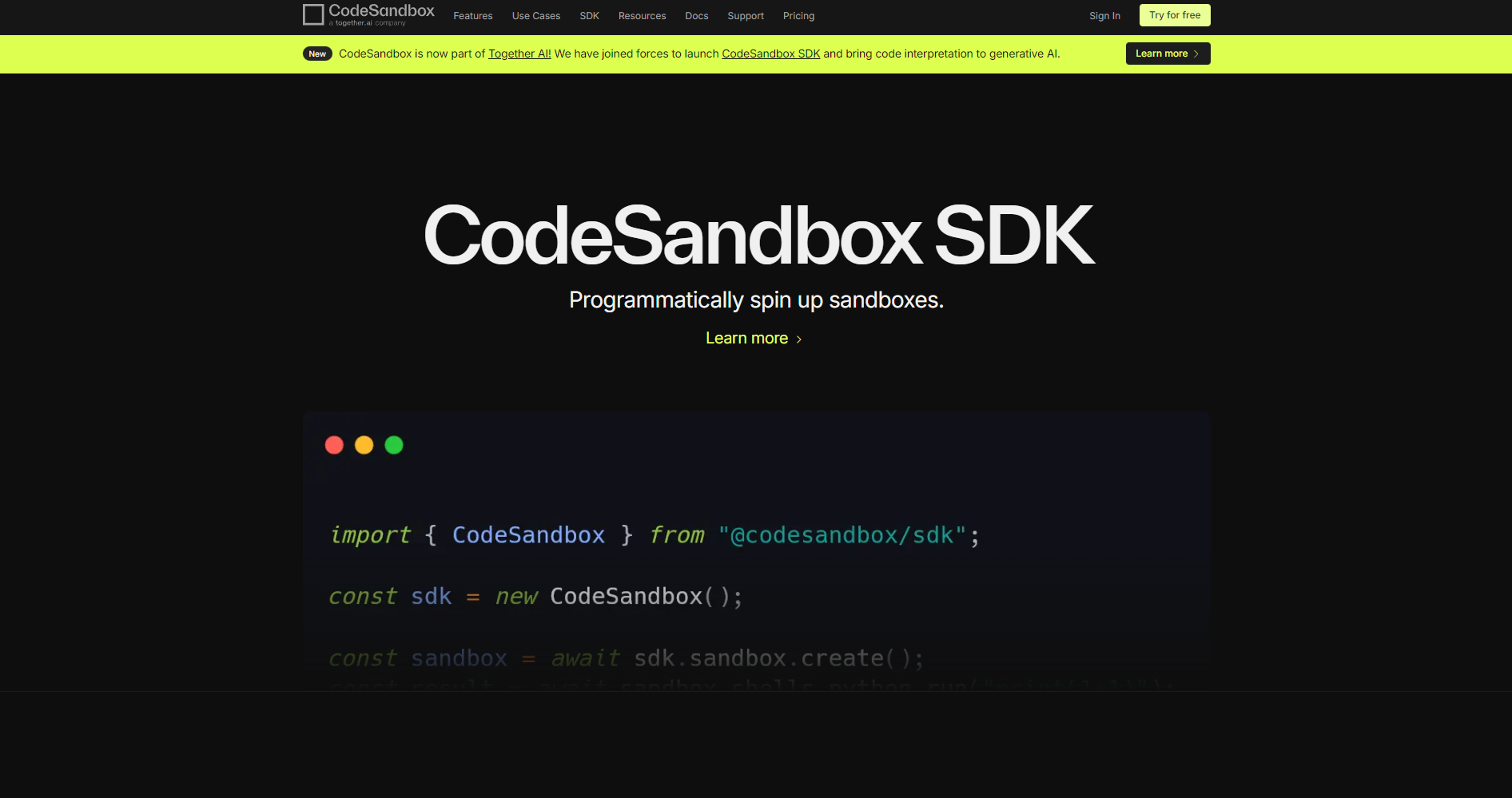Viewport: 1512px width, 798px height.
Task: Expand the Resources menu
Action: 642,16
